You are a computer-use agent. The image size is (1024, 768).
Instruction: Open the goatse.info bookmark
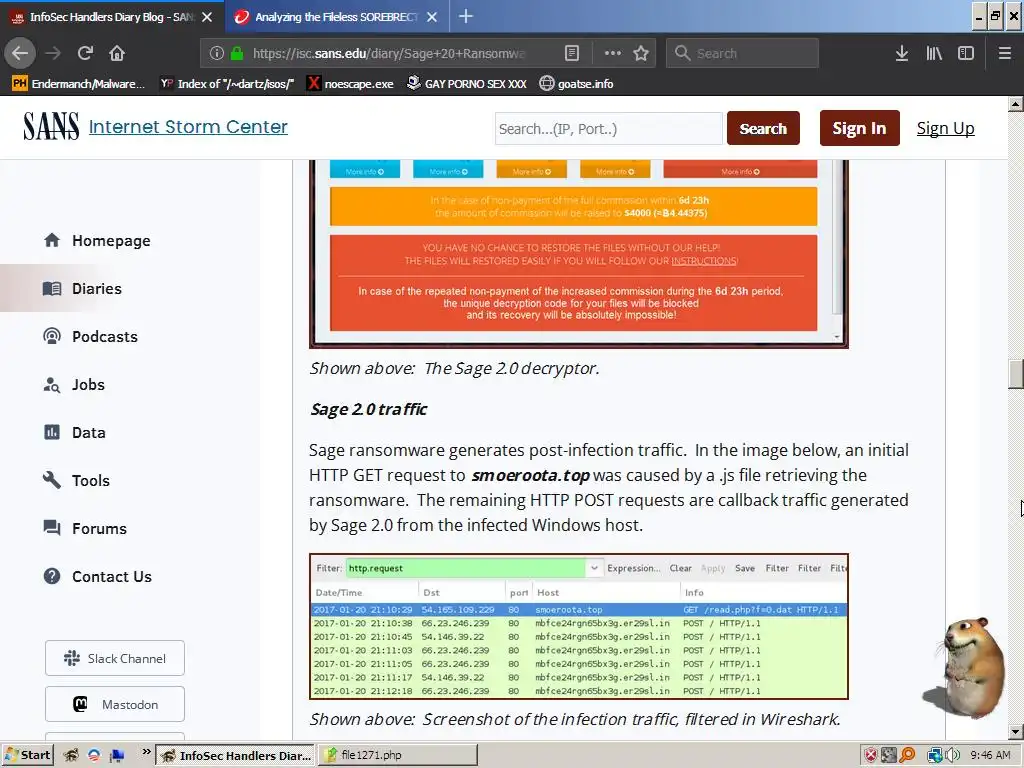(x=576, y=84)
